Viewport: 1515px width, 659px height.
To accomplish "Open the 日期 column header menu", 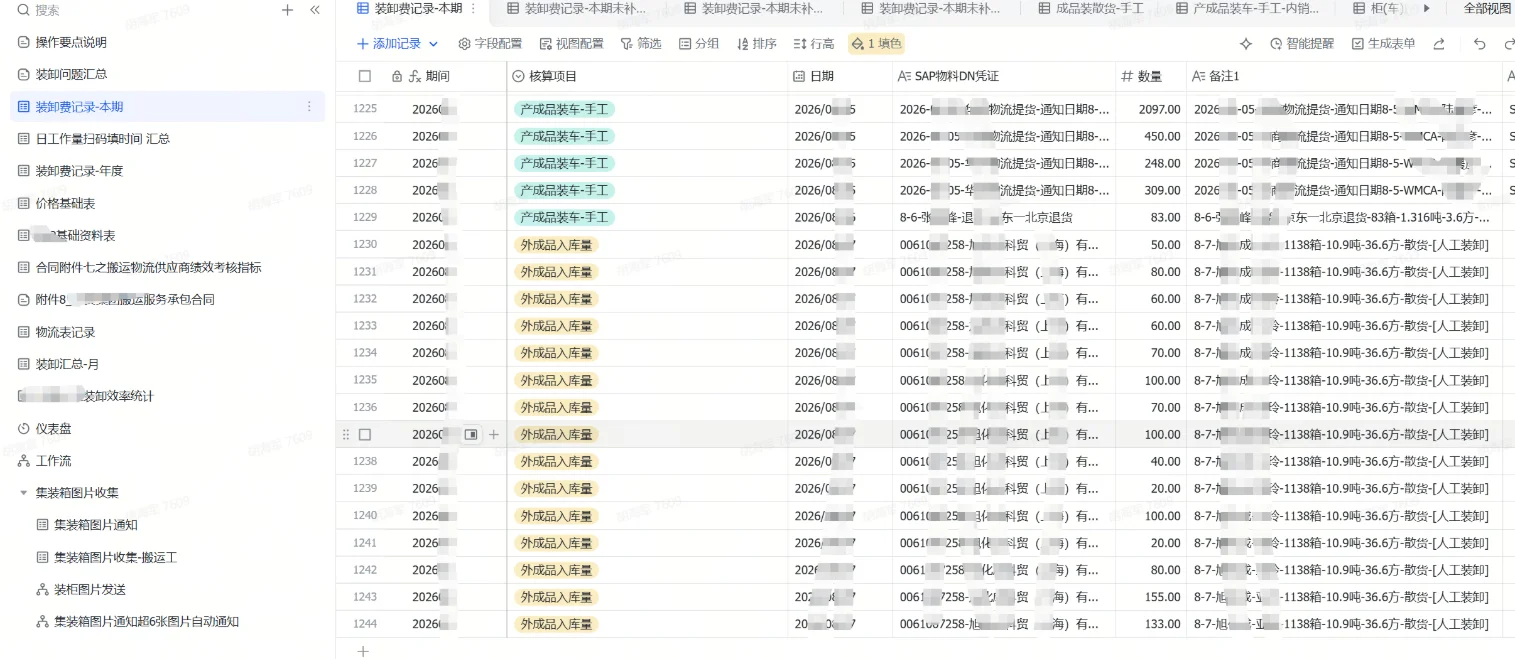I will click(x=840, y=76).
